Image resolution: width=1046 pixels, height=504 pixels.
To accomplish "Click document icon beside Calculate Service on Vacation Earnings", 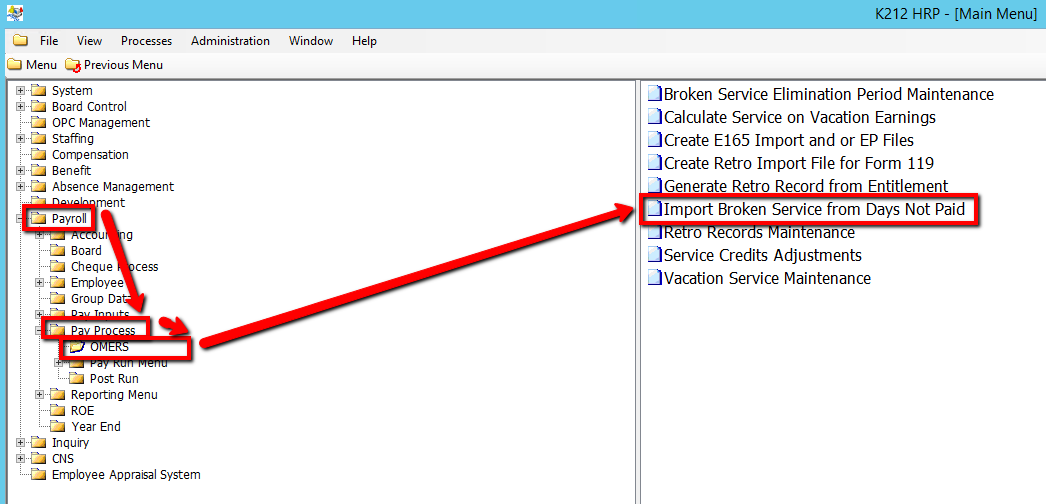I will pyautogui.click(x=655, y=117).
